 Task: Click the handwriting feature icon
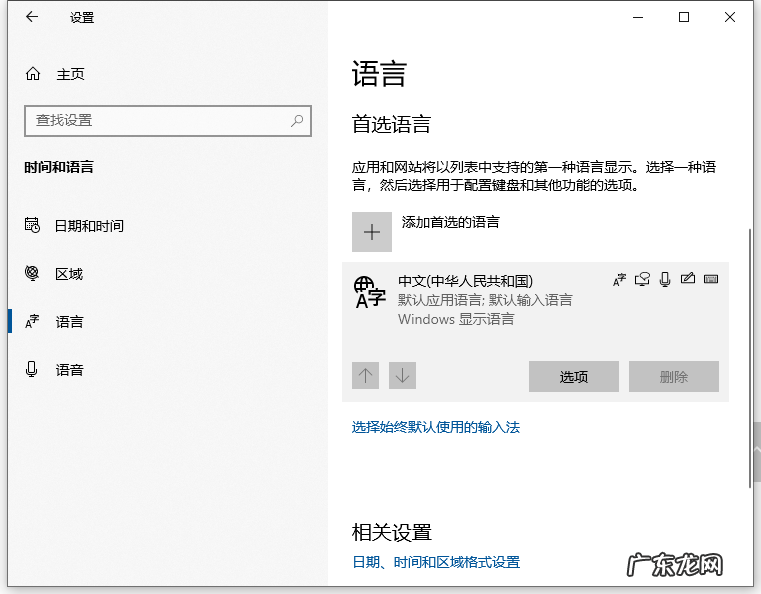click(x=688, y=279)
